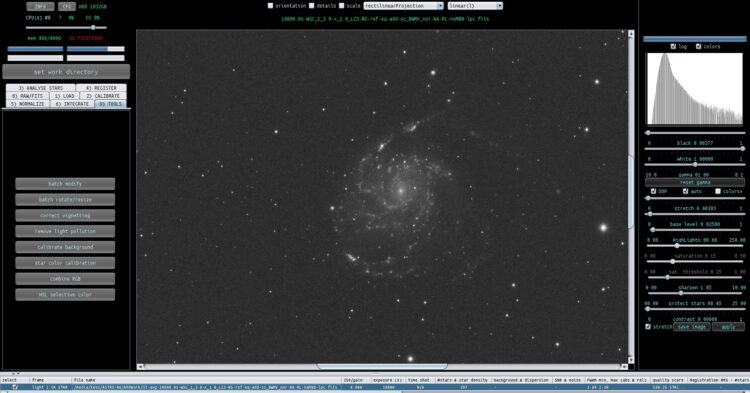Click the image viewer scroll-down arrow

pyautogui.click(x=631, y=360)
